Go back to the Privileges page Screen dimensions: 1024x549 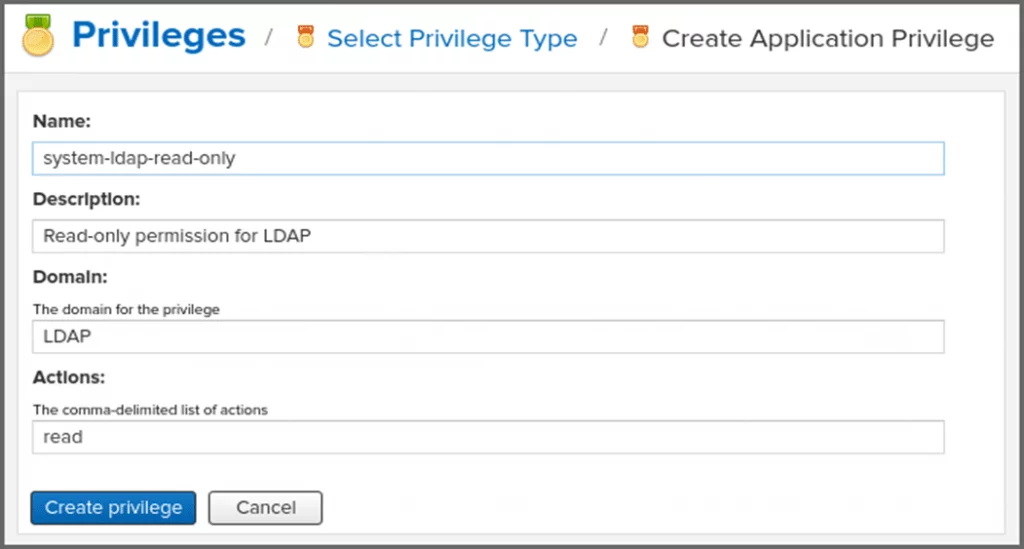[158, 37]
